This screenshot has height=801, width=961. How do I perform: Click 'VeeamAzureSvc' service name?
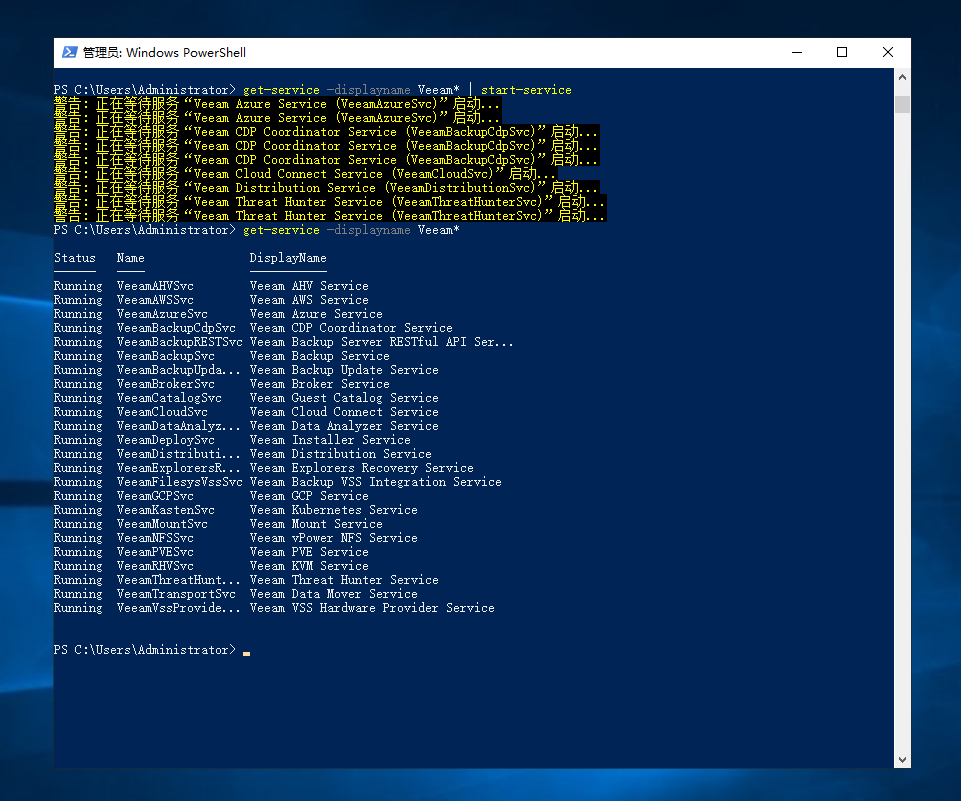tap(162, 314)
